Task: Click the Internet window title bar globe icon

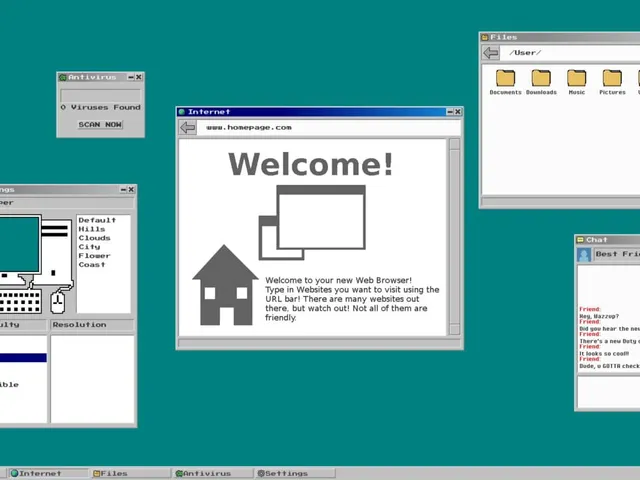Action: (x=182, y=112)
